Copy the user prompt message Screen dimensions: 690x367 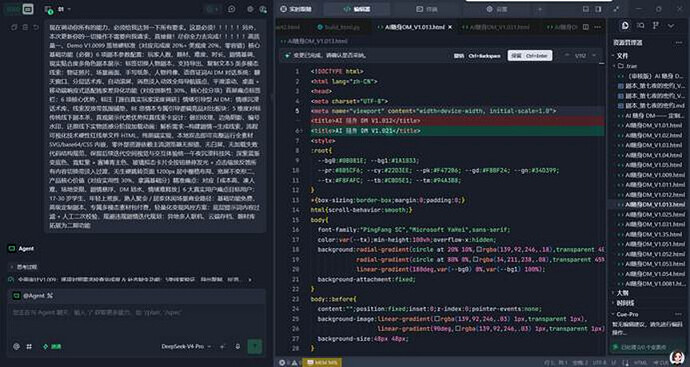point(14,28)
